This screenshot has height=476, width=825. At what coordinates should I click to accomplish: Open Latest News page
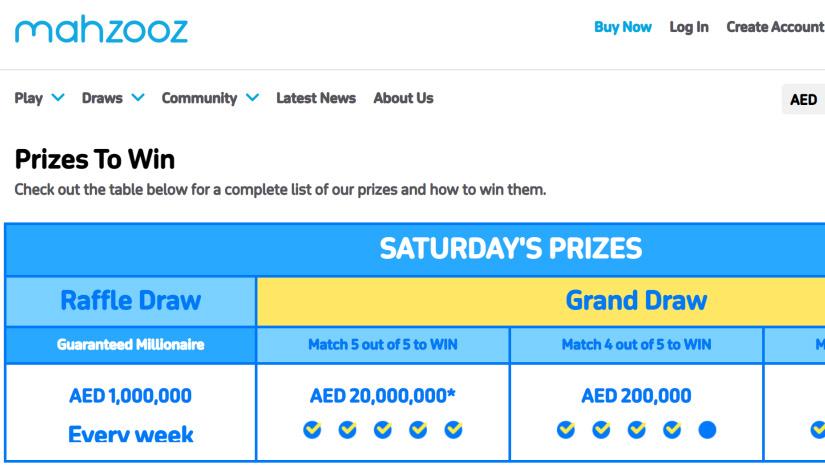point(315,98)
